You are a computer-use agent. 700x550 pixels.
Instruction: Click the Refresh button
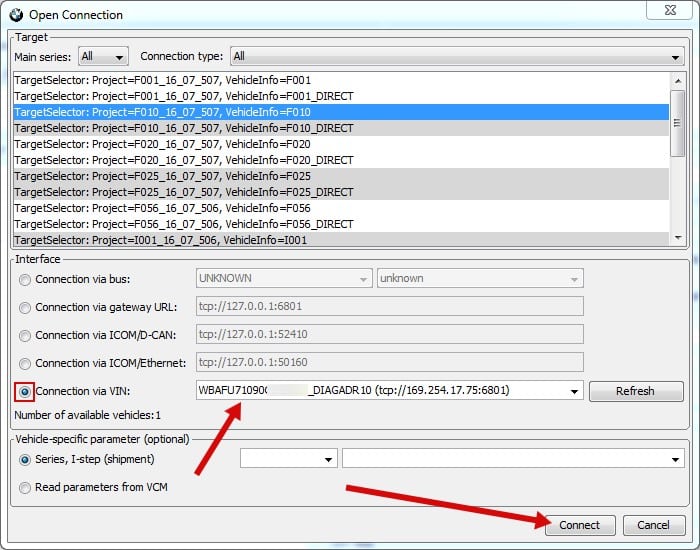point(636,392)
